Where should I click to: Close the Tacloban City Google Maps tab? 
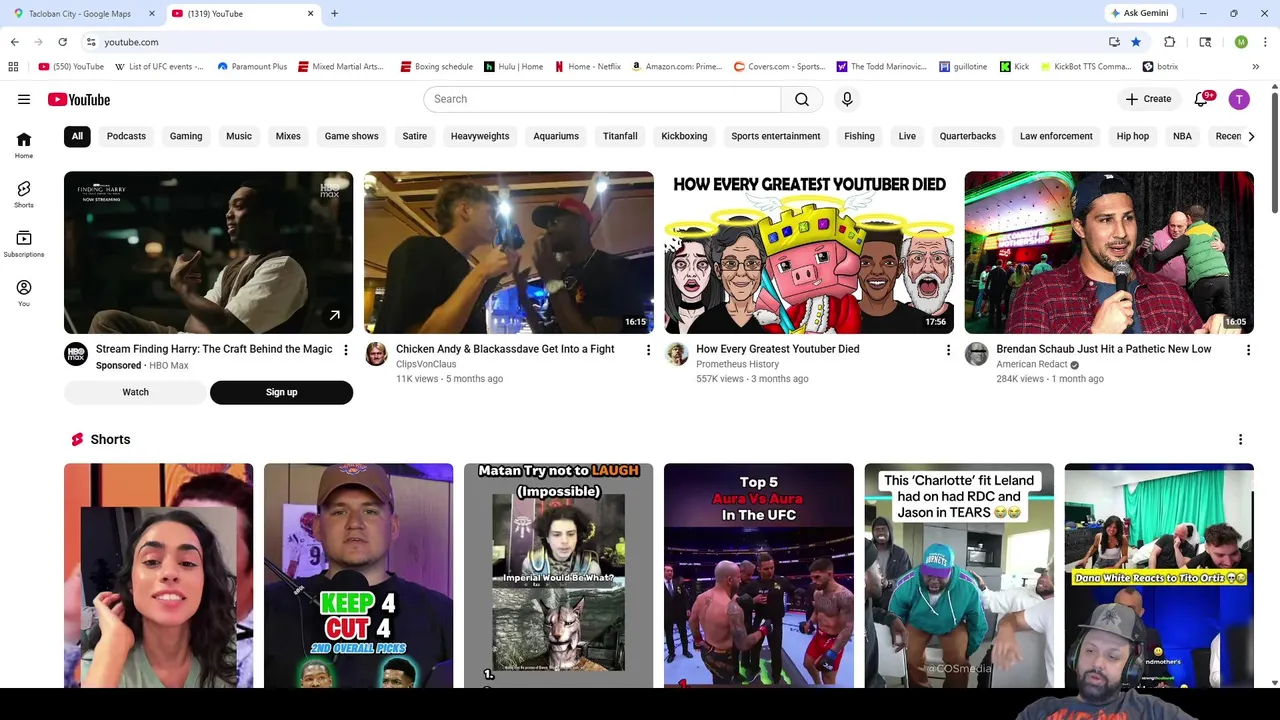pos(152,14)
